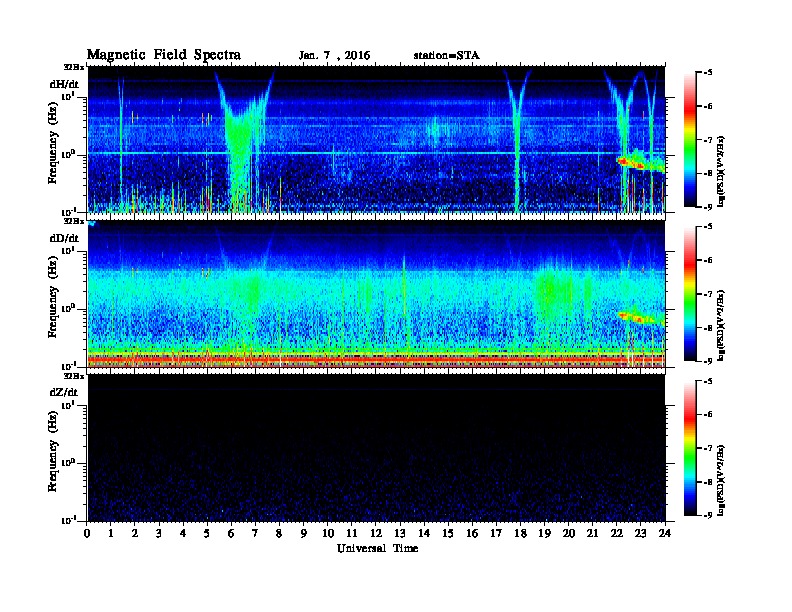This screenshot has height=612, width=792.
Task: Click hour 7 on the time axis
Action: (256, 534)
